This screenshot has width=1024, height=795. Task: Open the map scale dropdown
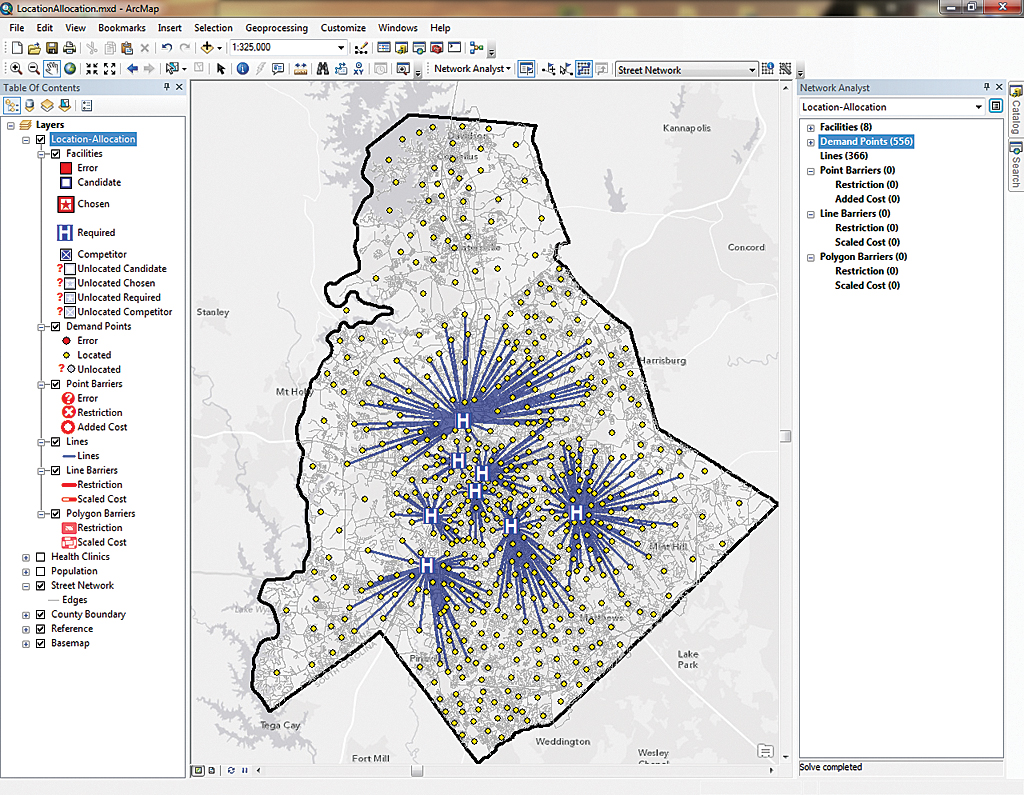341,47
